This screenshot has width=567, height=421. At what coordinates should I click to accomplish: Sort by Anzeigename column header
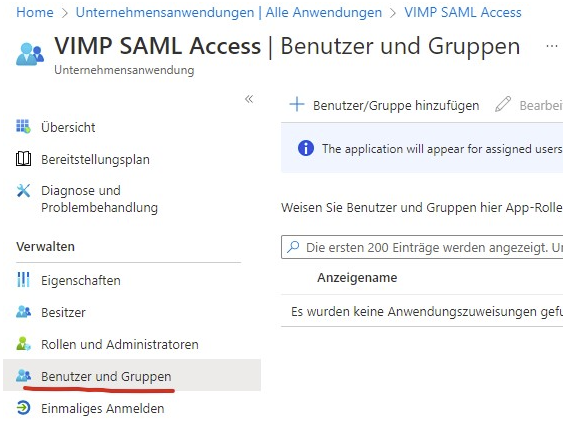coord(357,277)
